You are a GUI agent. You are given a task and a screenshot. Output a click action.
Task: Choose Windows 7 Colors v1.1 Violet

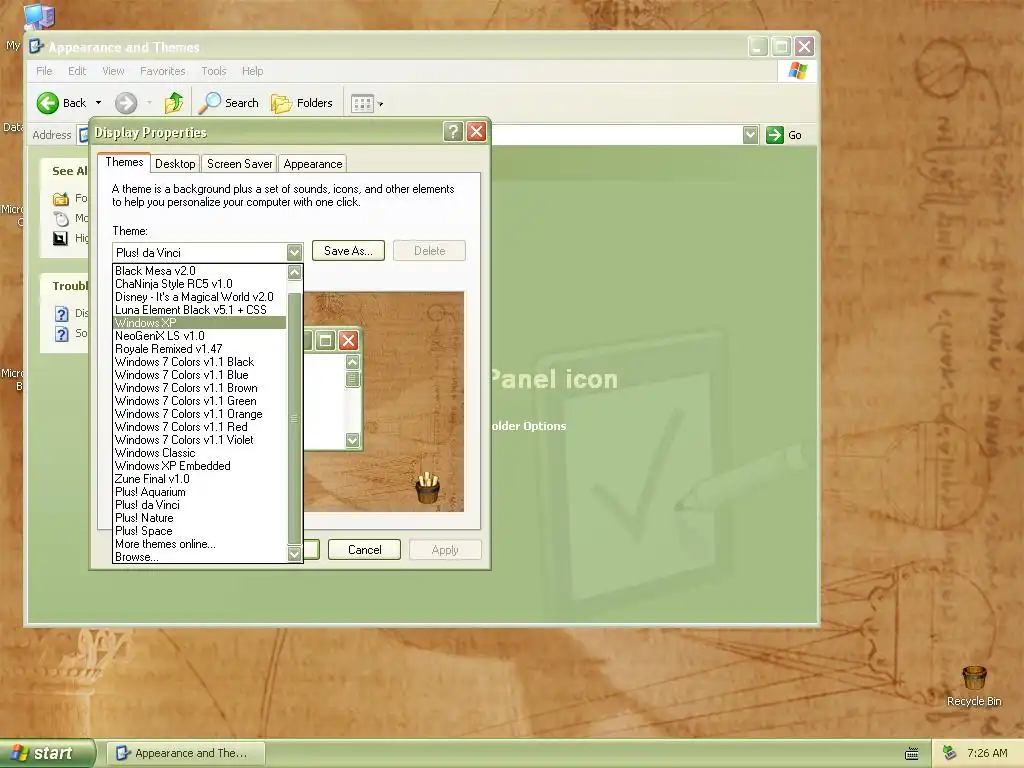pos(199,440)
